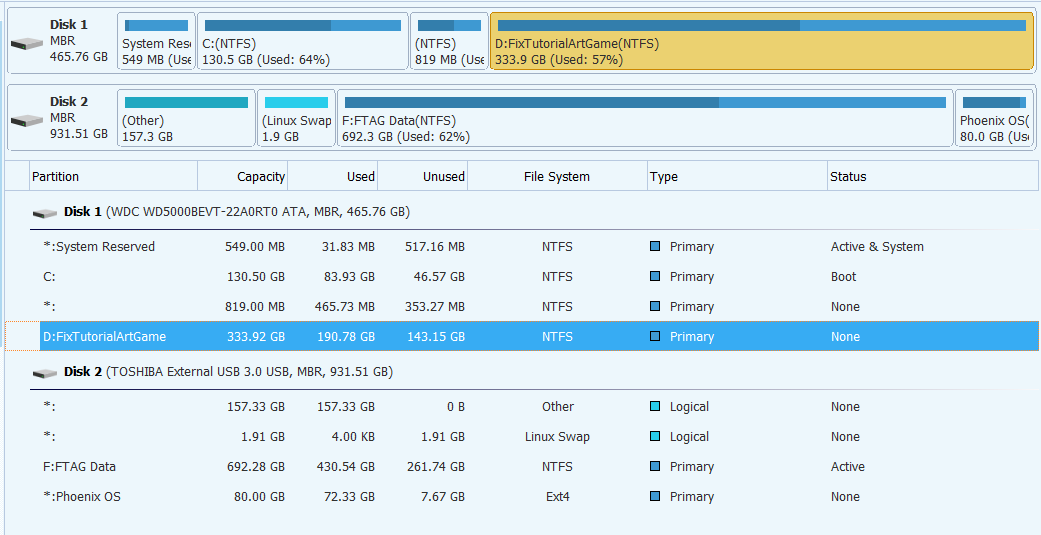Click the Primary type square in F:FTAG Data row

[x=655, y=466]
